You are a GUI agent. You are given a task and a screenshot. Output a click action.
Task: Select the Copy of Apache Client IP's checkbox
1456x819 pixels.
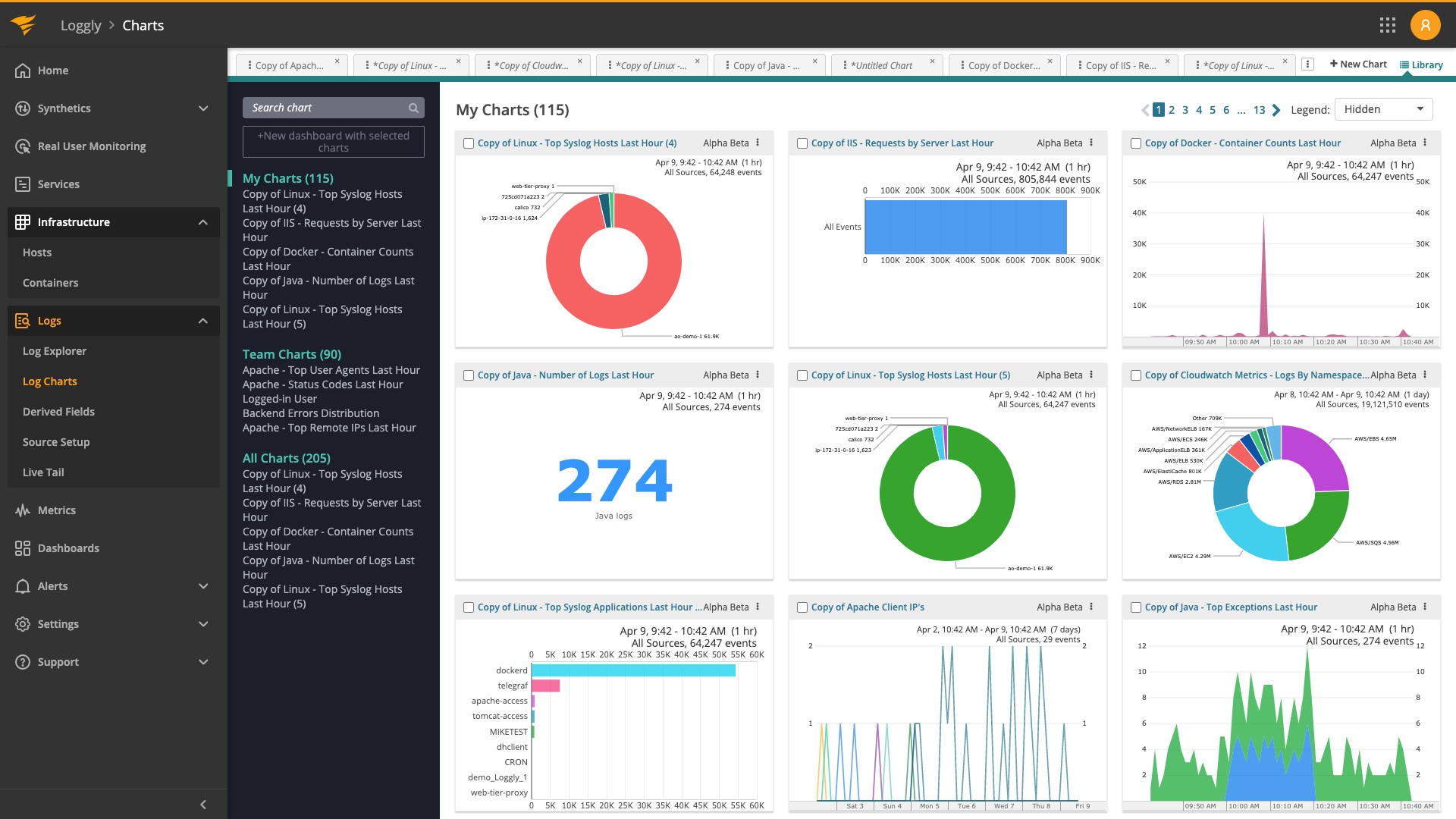click(802, 607)
